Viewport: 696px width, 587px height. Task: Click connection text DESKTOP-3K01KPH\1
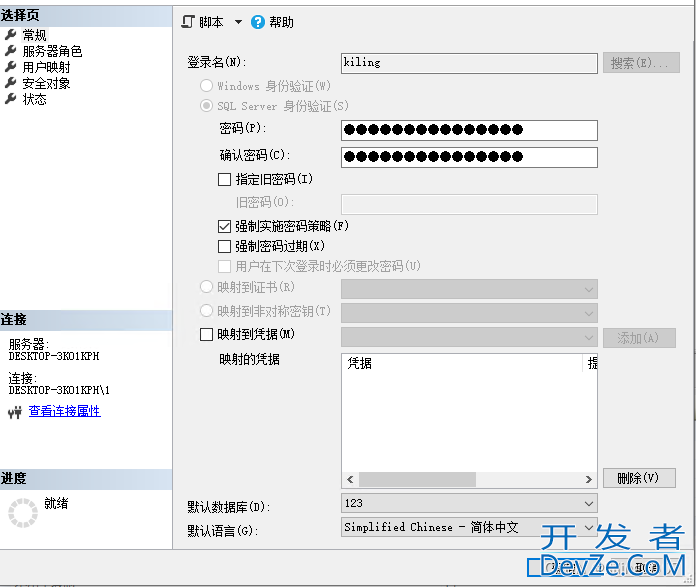pyautogui.click(x=59, y=390)
